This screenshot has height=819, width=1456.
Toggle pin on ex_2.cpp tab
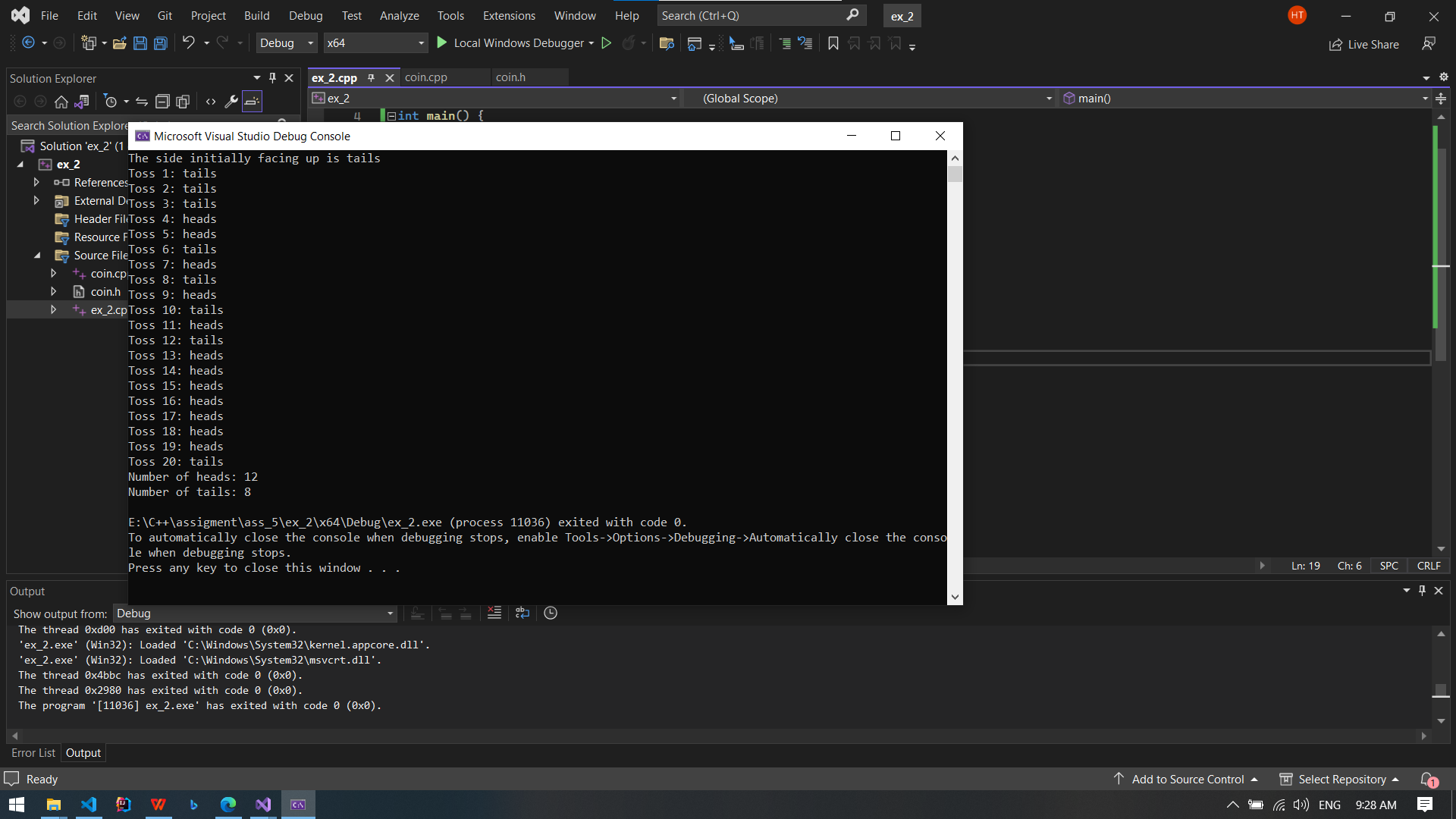click(x=371, y=77)
